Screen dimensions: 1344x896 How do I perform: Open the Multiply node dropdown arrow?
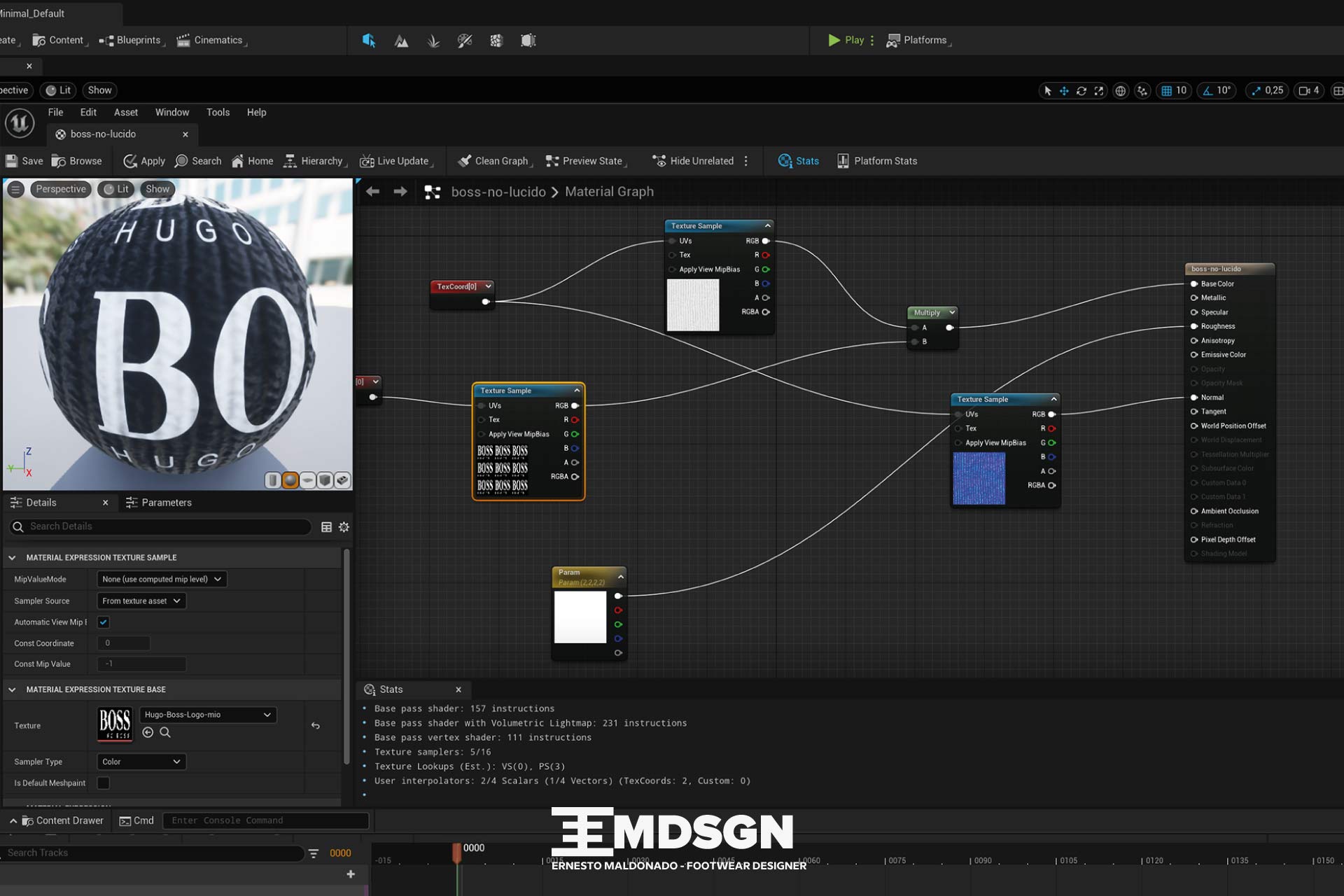[951, 312]
